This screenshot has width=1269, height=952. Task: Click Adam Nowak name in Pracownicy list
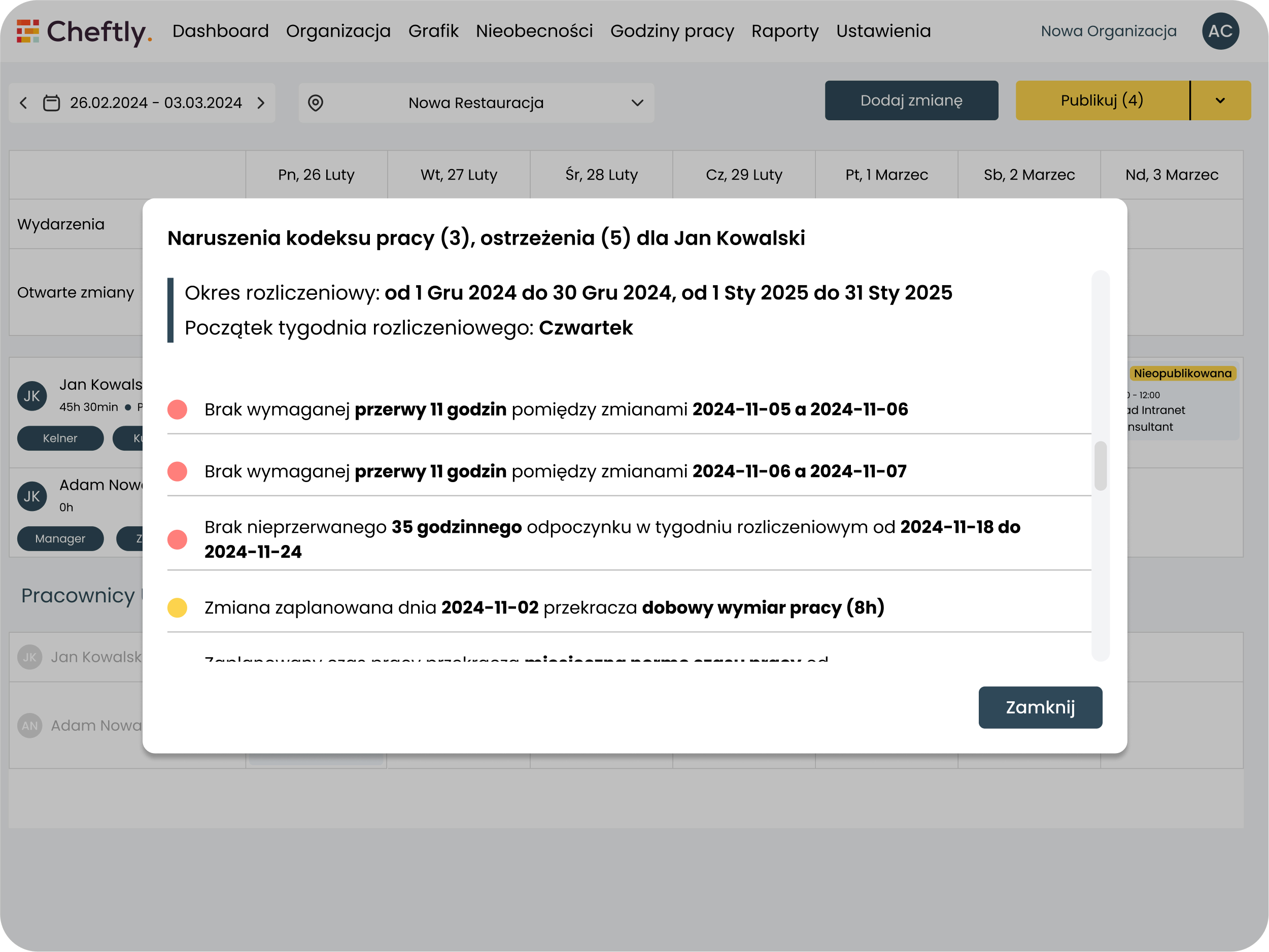96,726
